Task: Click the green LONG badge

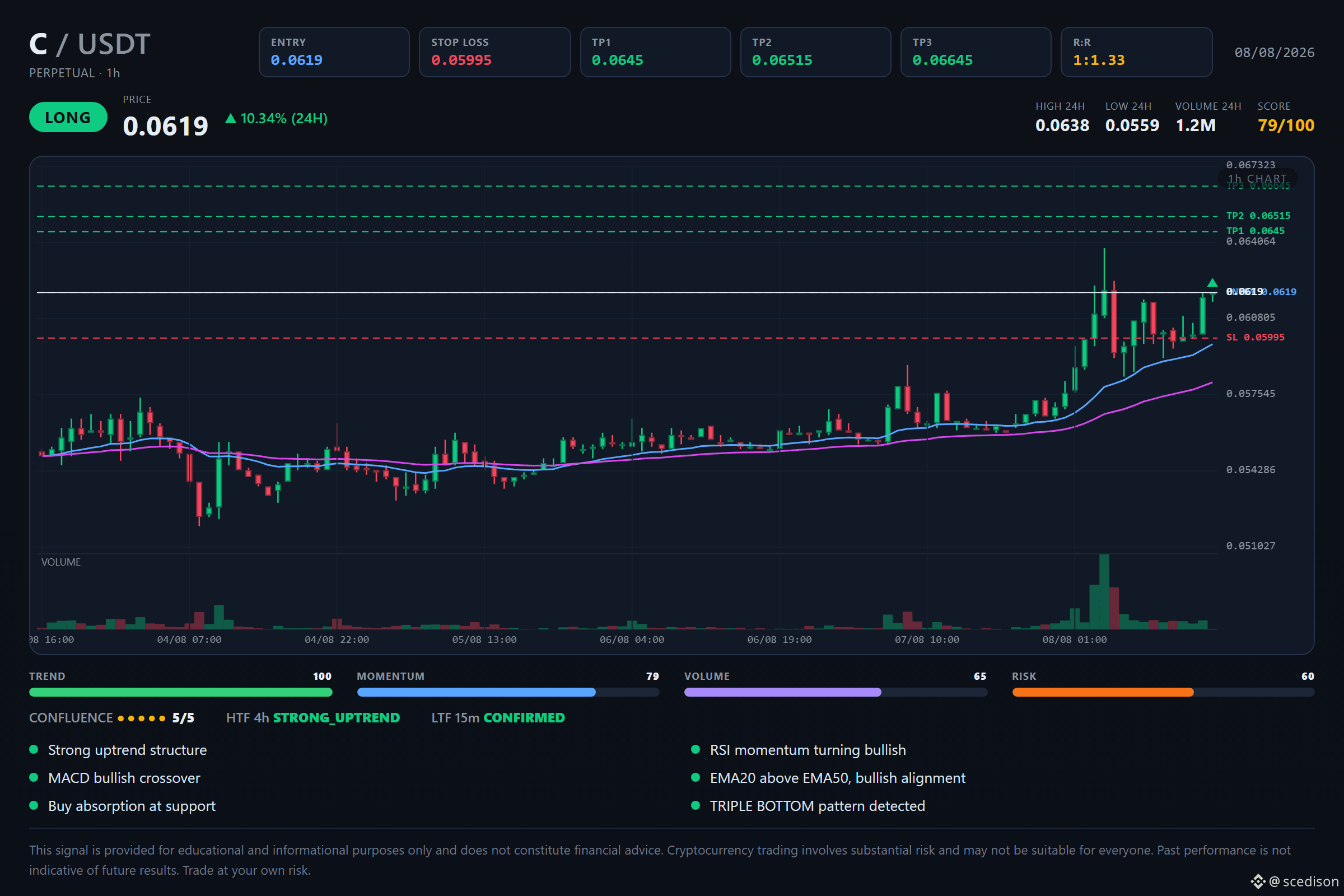Action: tap(68, 117)
